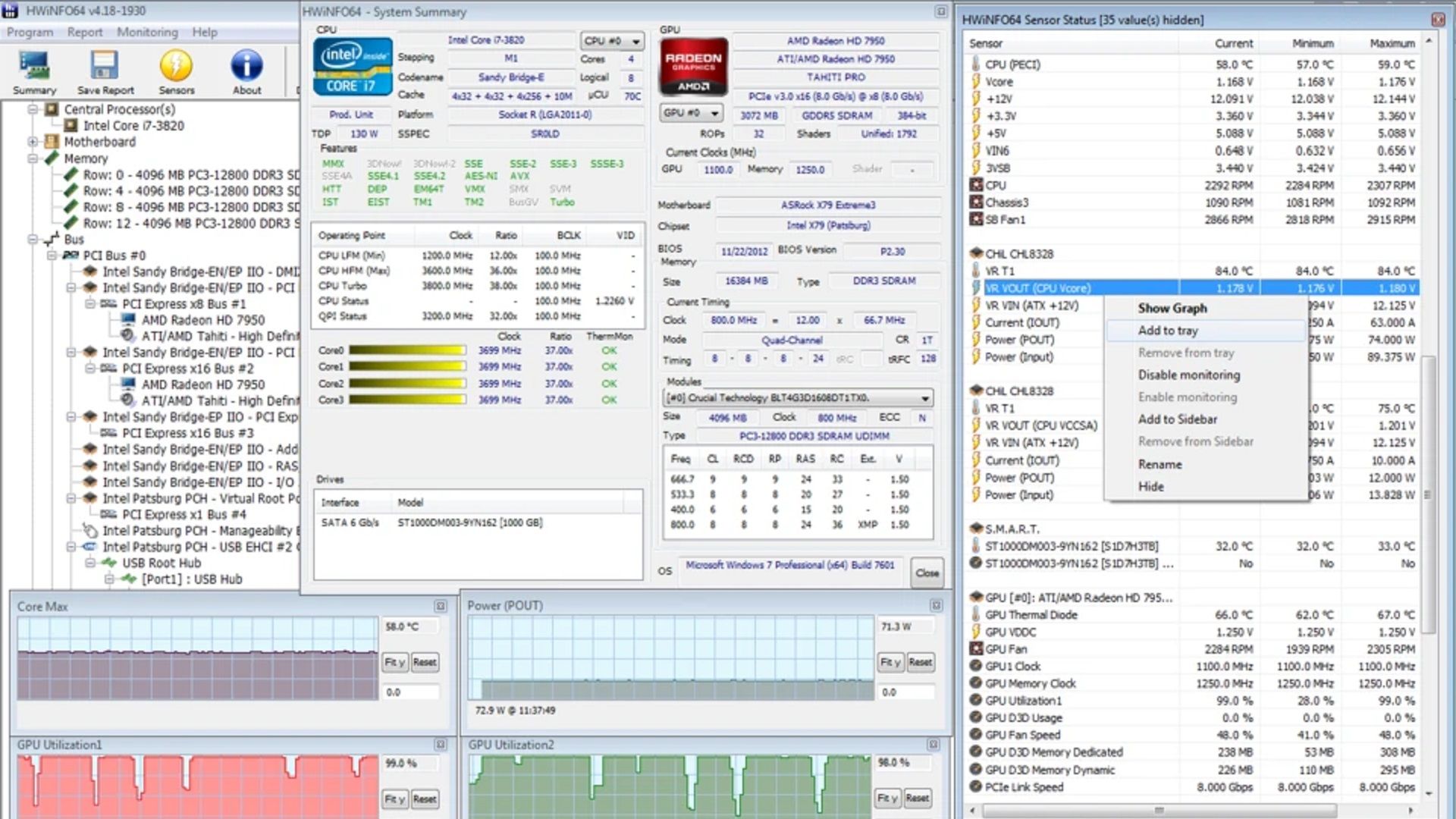Expand the Motherboard tree node
1456x819 pixels.
click(x=33, y=142)
